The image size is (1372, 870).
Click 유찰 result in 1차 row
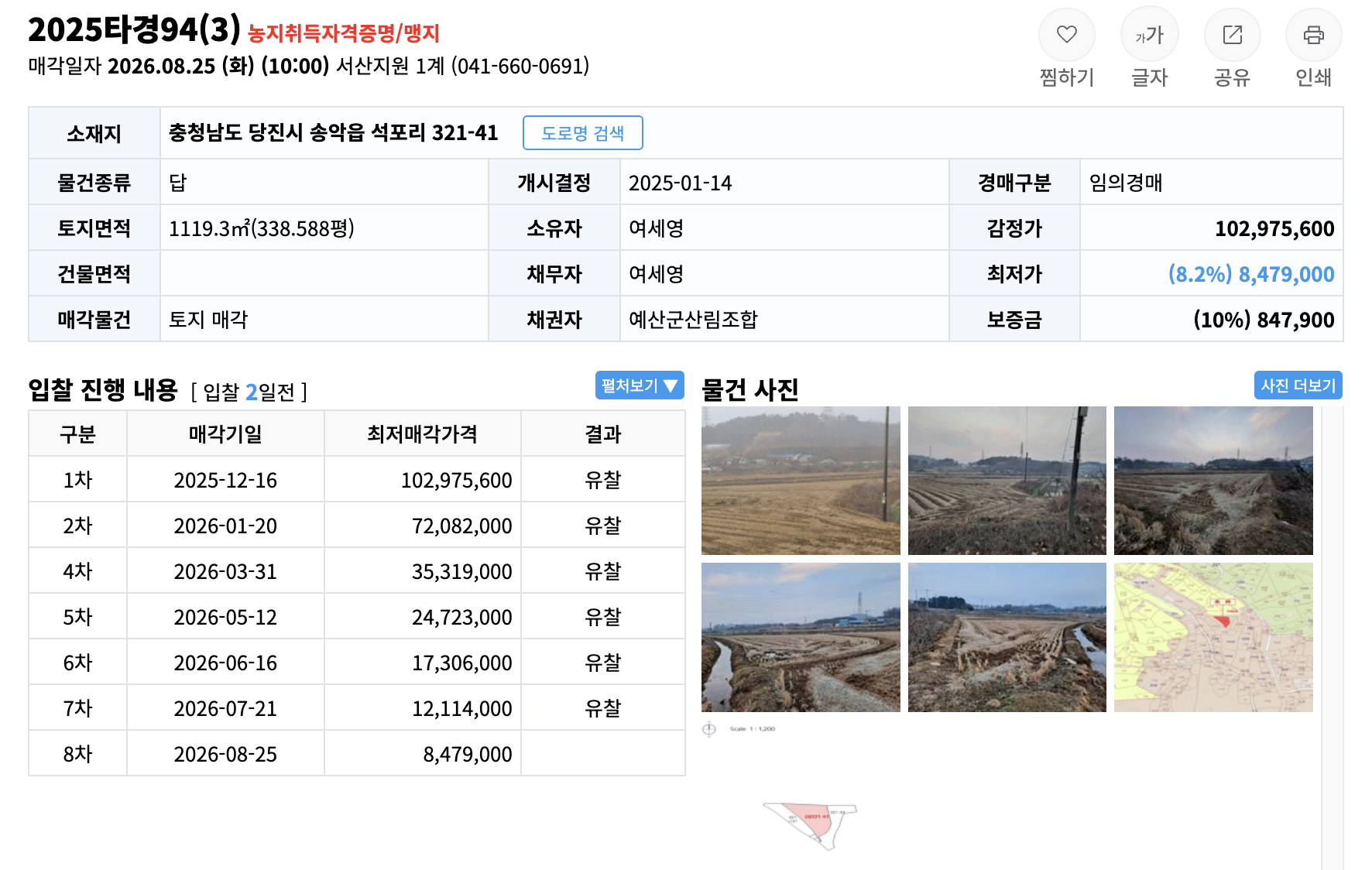coord(603,480)
